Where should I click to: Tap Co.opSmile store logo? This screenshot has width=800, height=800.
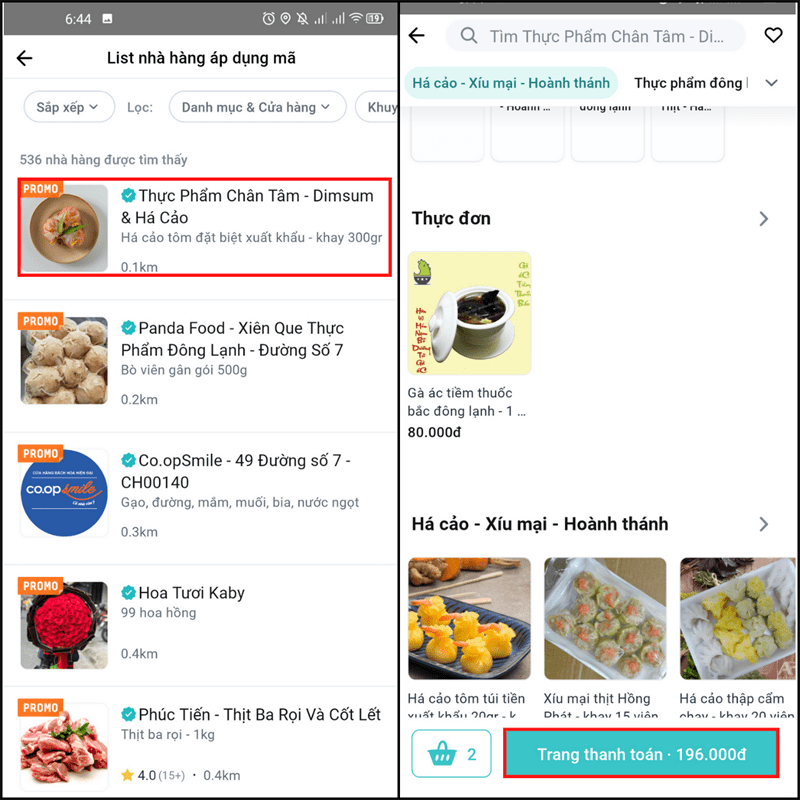pos(64,492)
